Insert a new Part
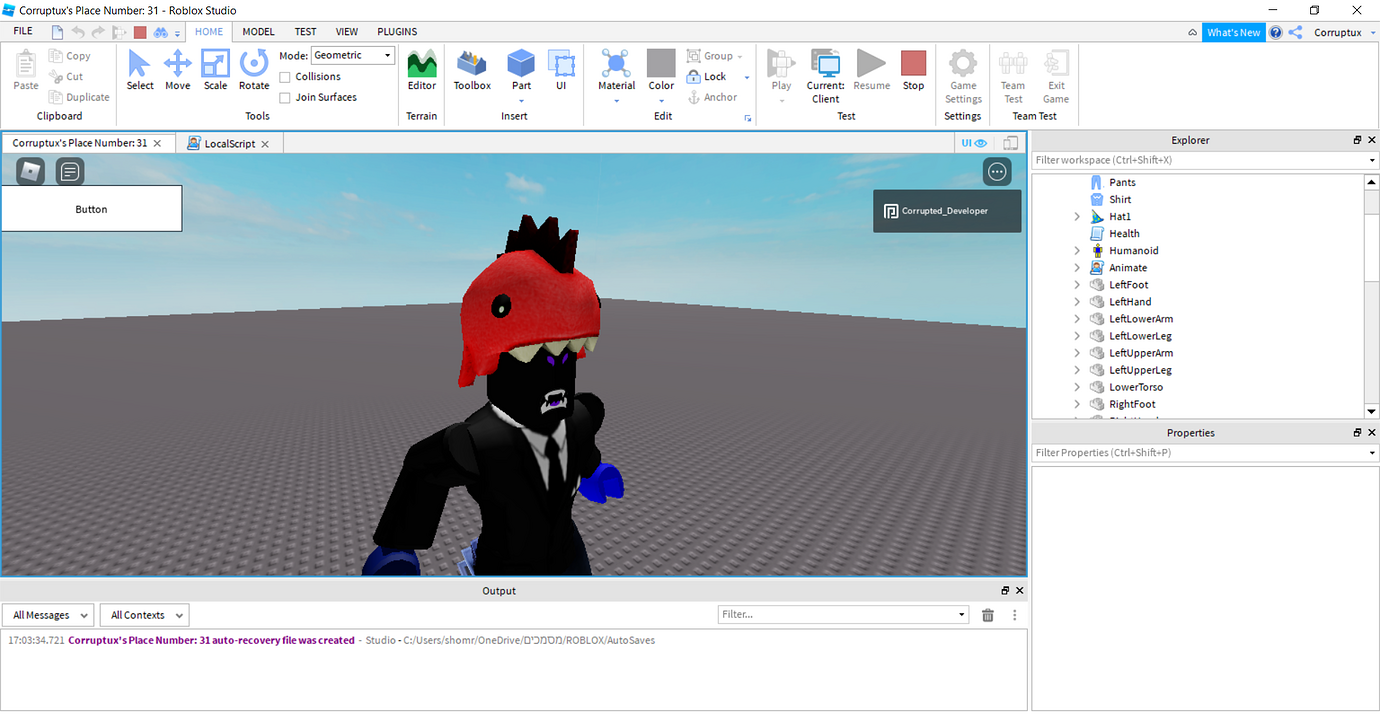This screenshot has height=718, width=1380. click(x=520, y=70)
